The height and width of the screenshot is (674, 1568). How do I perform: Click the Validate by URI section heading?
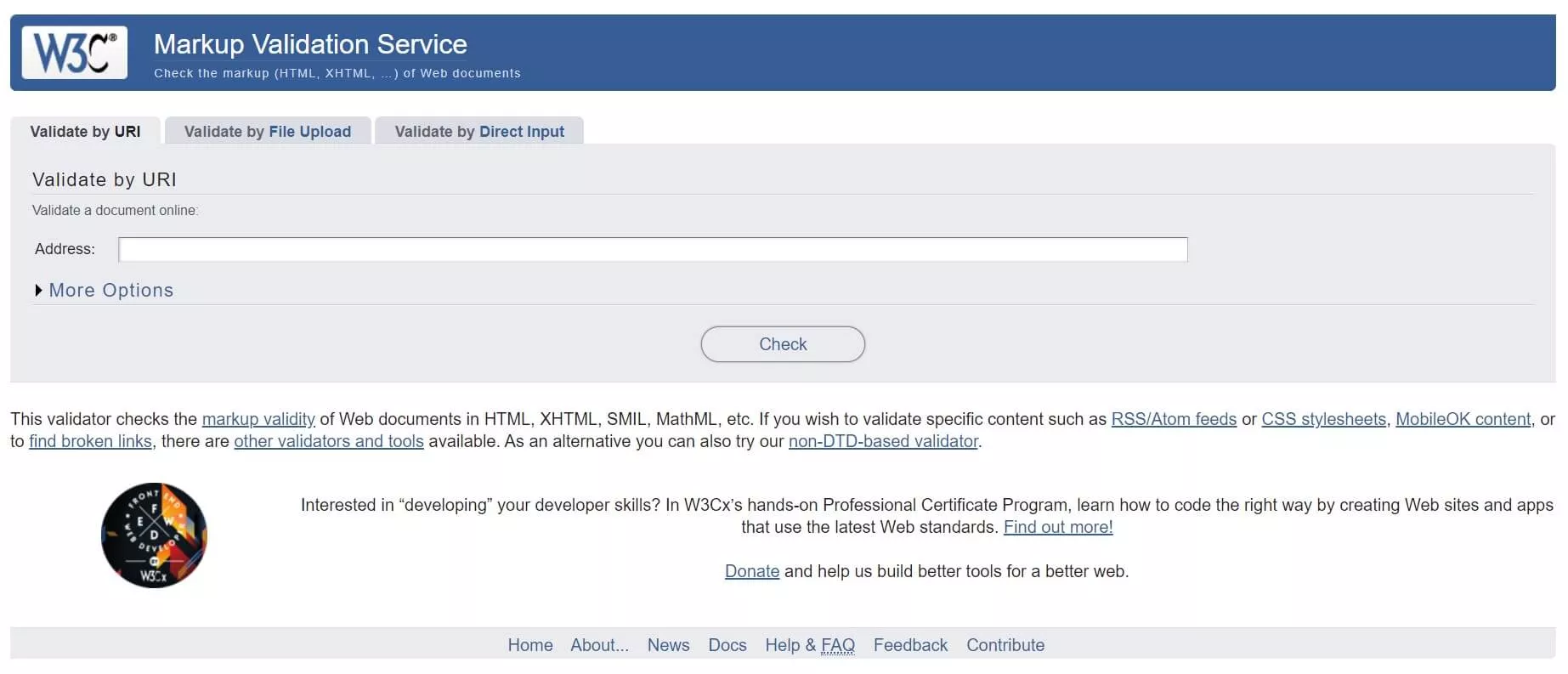pos(105,179)
